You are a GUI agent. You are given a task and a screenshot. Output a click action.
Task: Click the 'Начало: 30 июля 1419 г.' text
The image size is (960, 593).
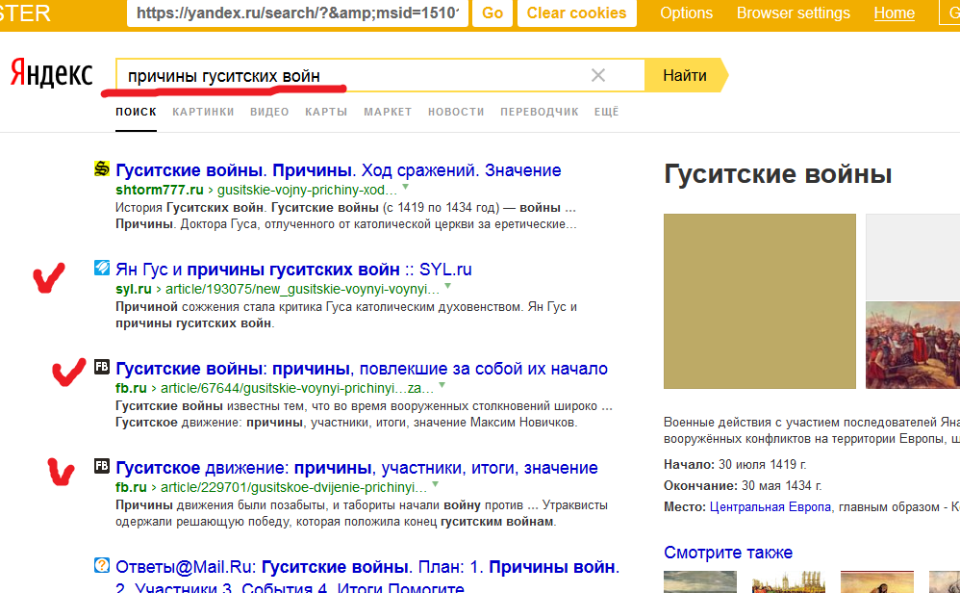coord(735,464)
